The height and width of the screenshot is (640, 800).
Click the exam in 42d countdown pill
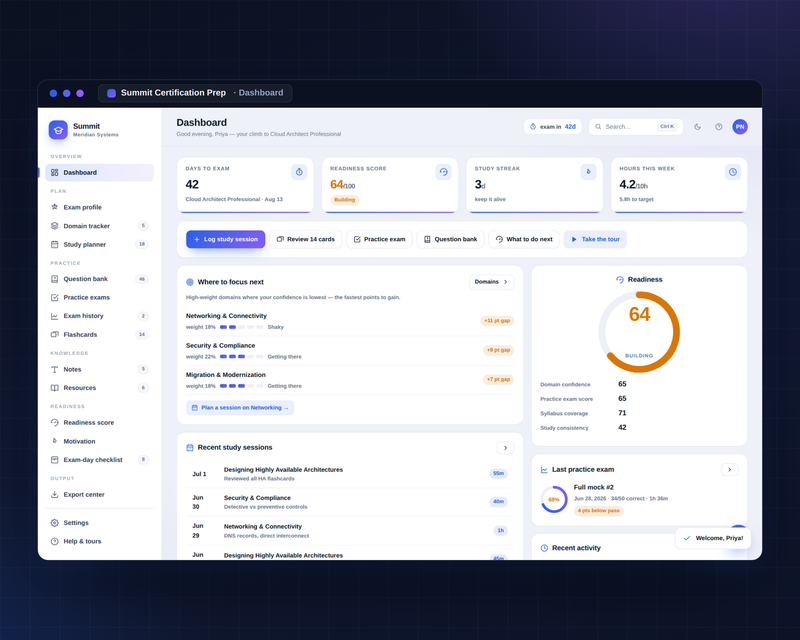pyautogui.click(x=553, y=127)
